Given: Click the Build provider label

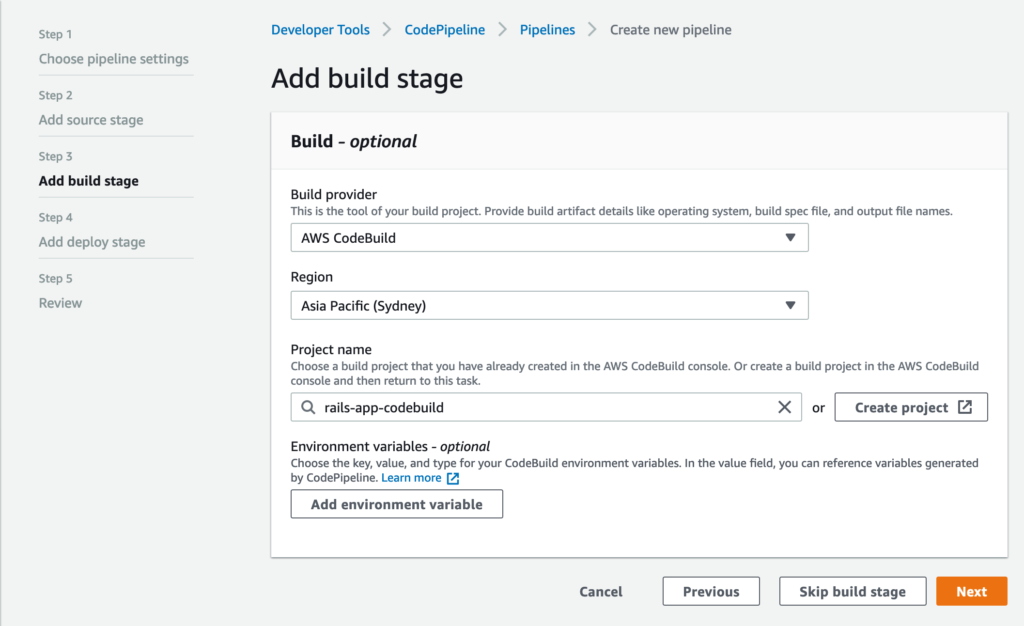Looking at the screenshot, I should pos(334,195).
